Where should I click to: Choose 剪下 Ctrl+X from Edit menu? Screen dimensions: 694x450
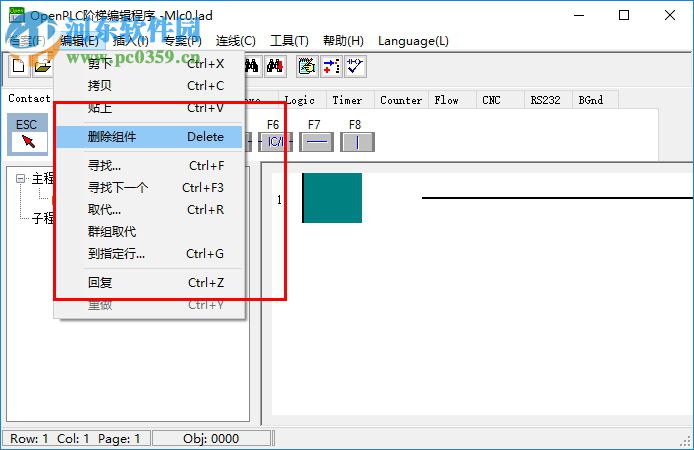pyautogui.click(x=149, y=64)
